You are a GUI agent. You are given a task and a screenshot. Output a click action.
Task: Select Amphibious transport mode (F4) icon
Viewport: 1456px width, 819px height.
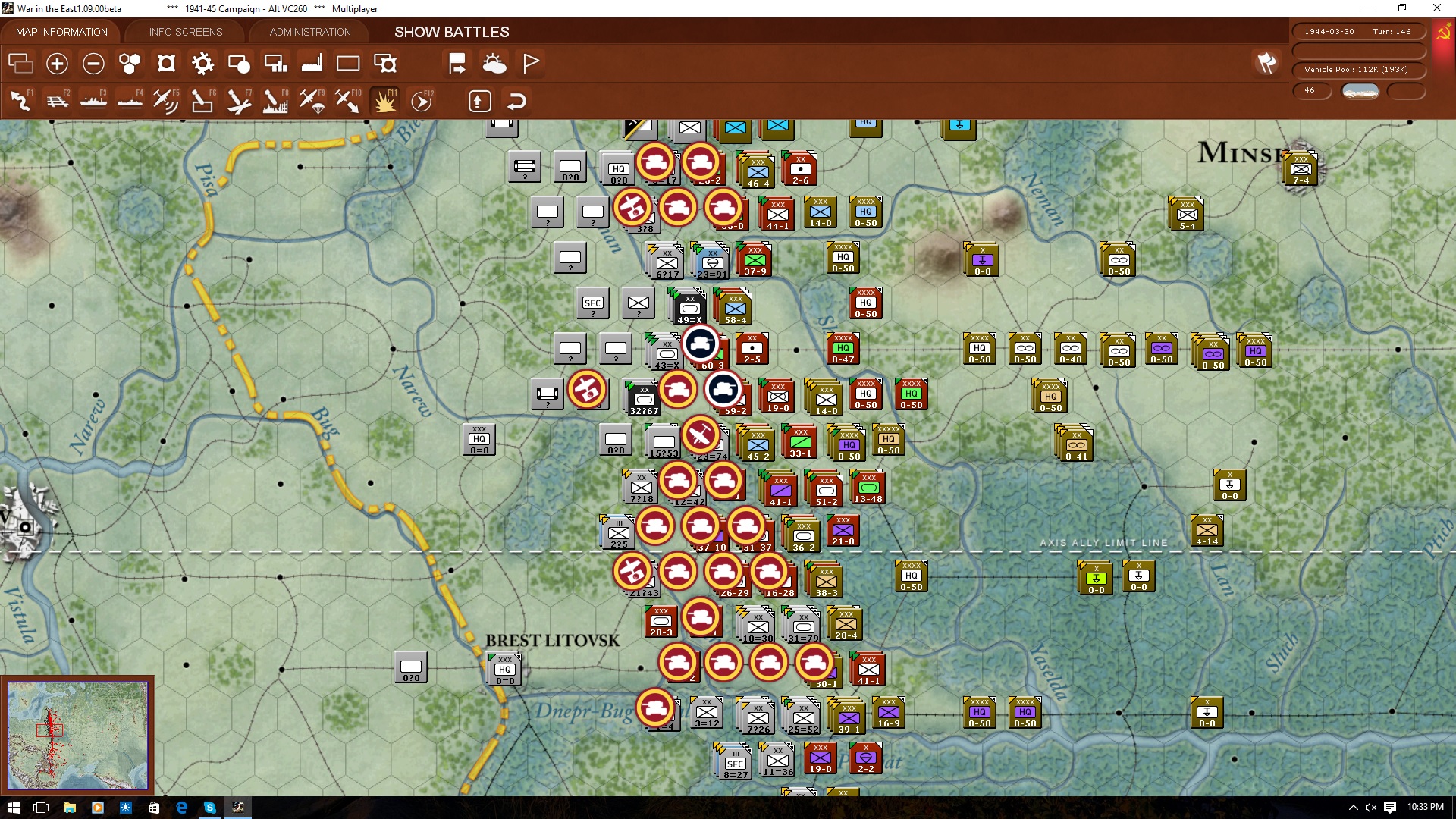[x=130, y=101]
